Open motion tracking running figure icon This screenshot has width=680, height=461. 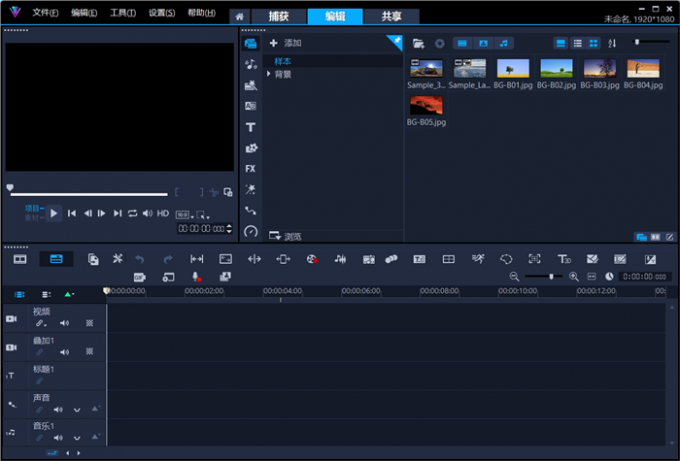click(477, 259)
